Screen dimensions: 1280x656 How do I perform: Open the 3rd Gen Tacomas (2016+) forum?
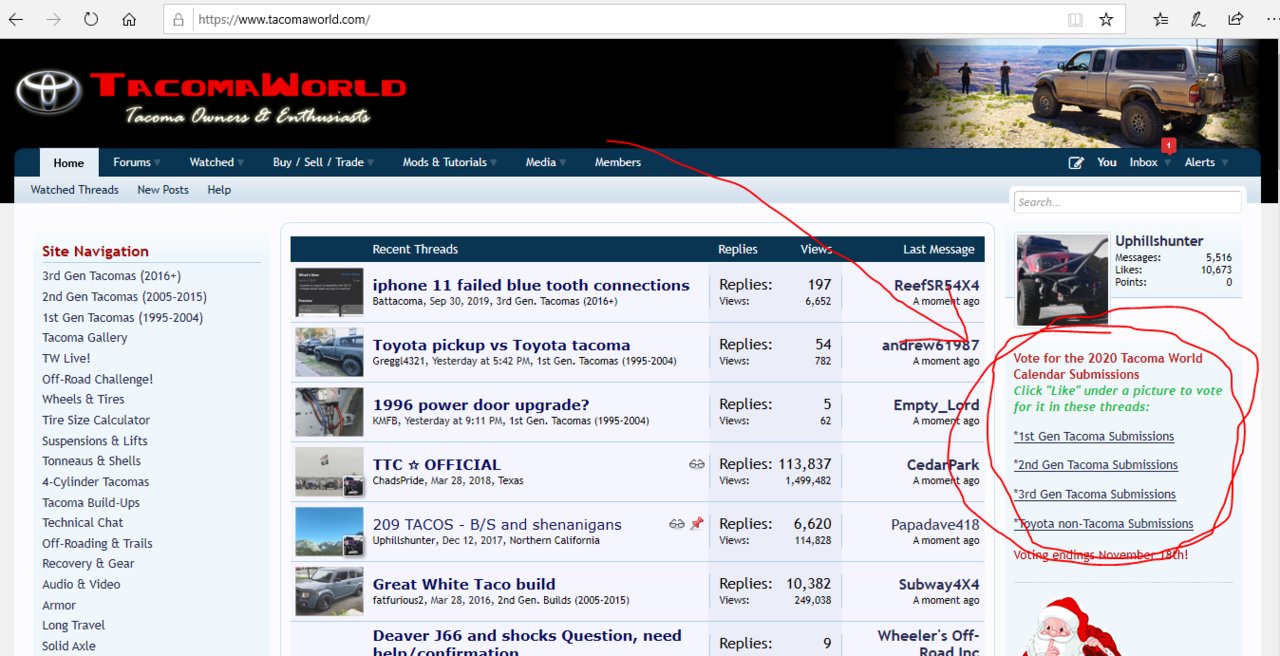pos(112,276)
